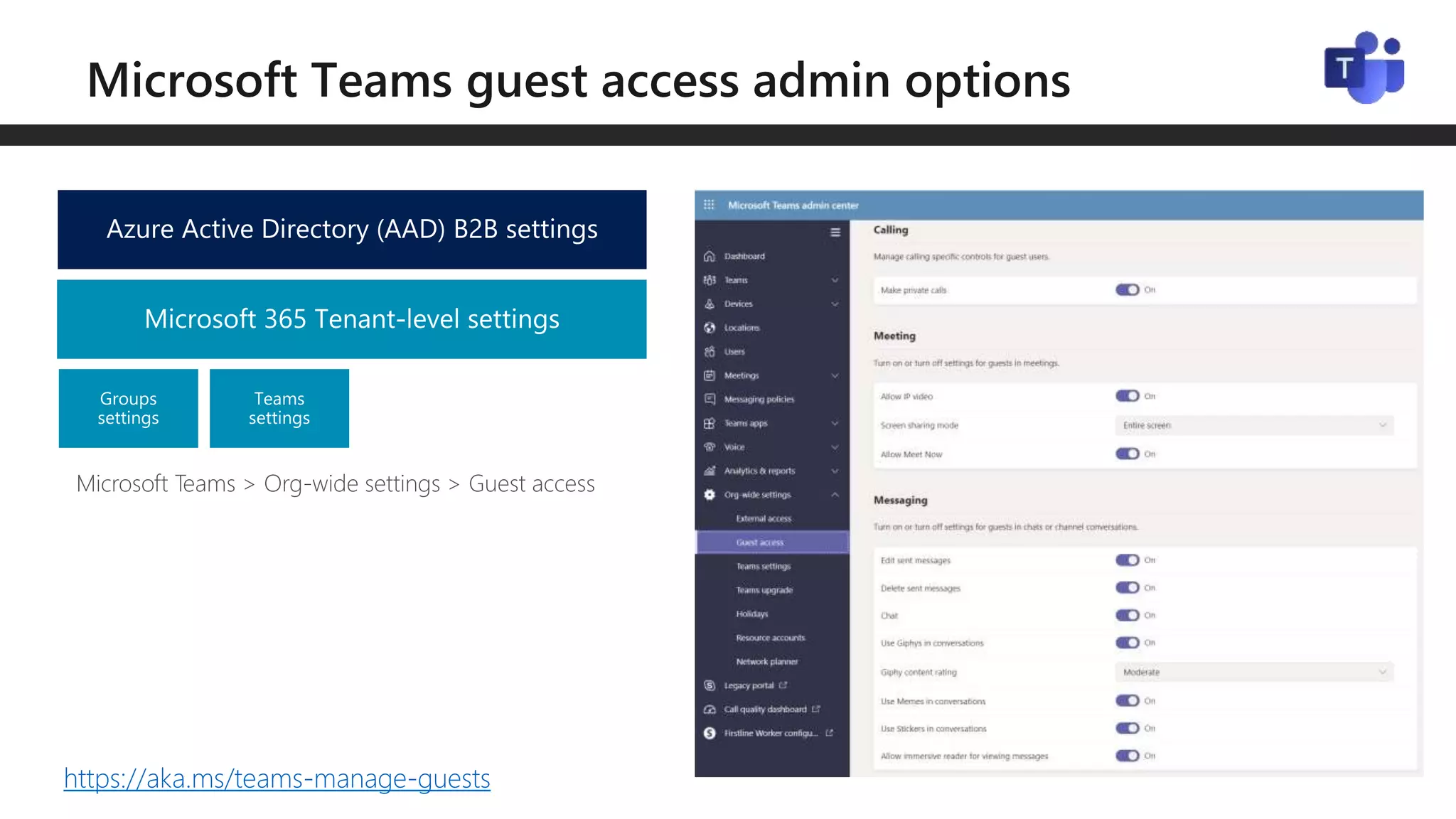Viewport: 1456px width, 819px height.
Task: Open Giphy content rating dropdown
Action: [1254, 672]
